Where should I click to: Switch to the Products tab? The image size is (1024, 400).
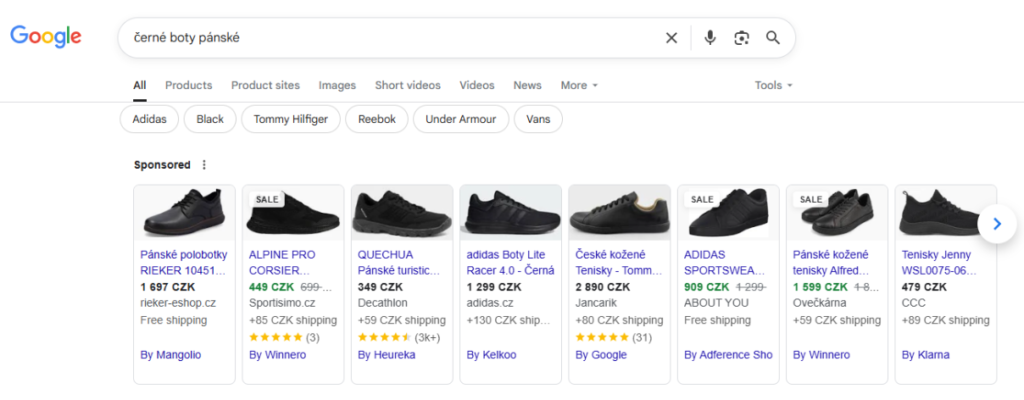[x=189, y=85]
